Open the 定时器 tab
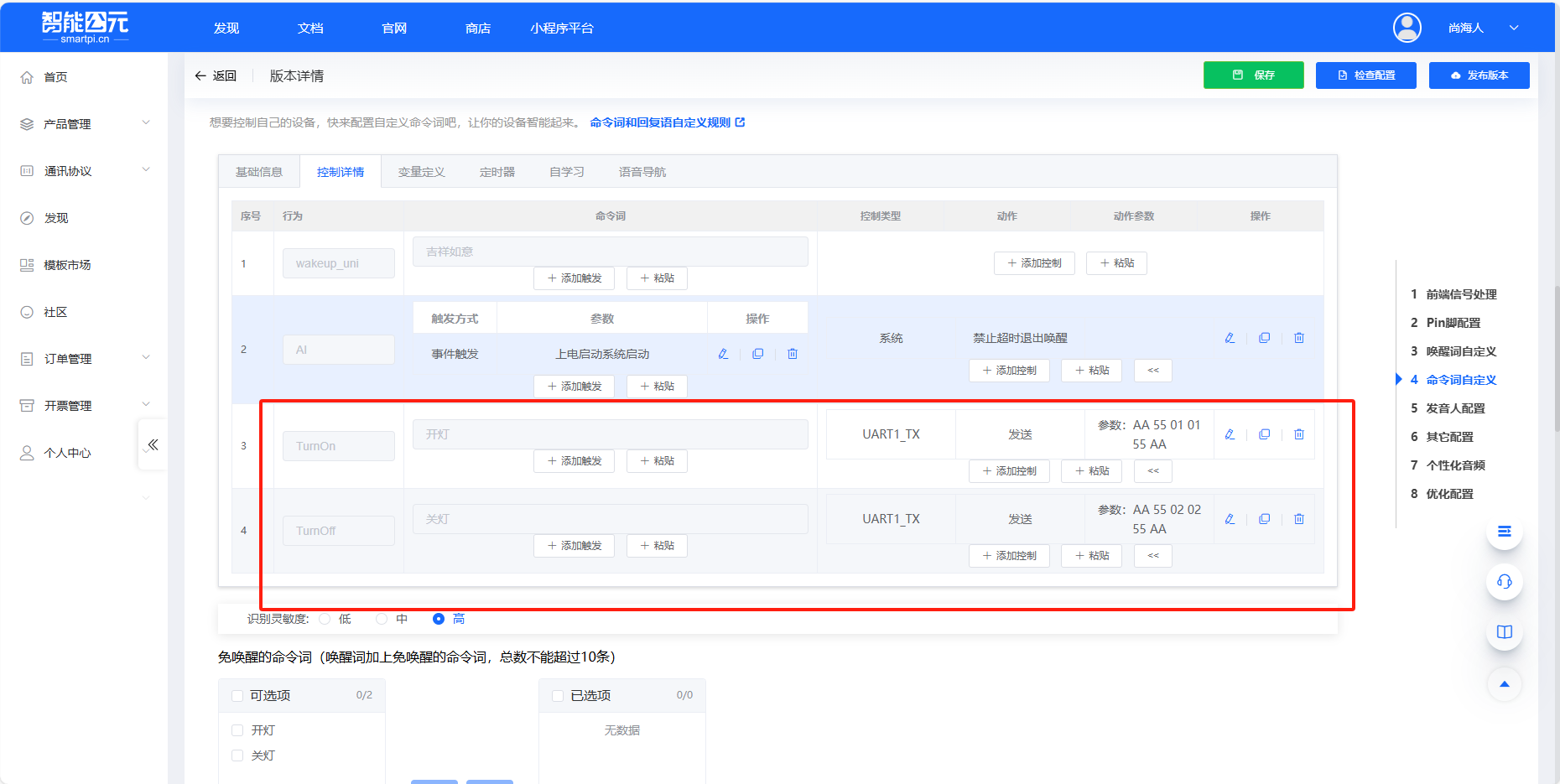 pos(497,172)
